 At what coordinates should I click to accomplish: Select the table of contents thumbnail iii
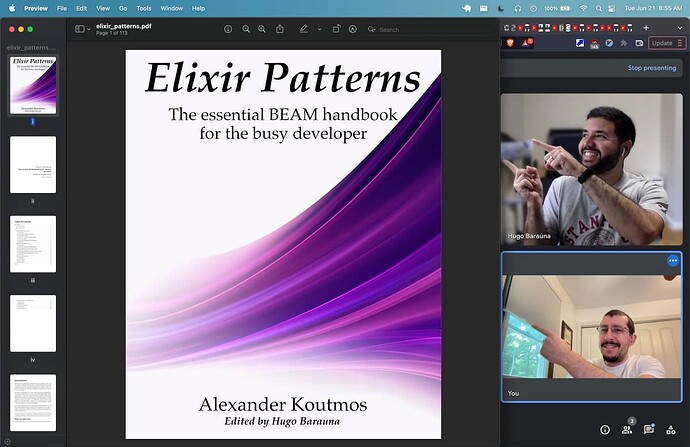coord(33,244)
